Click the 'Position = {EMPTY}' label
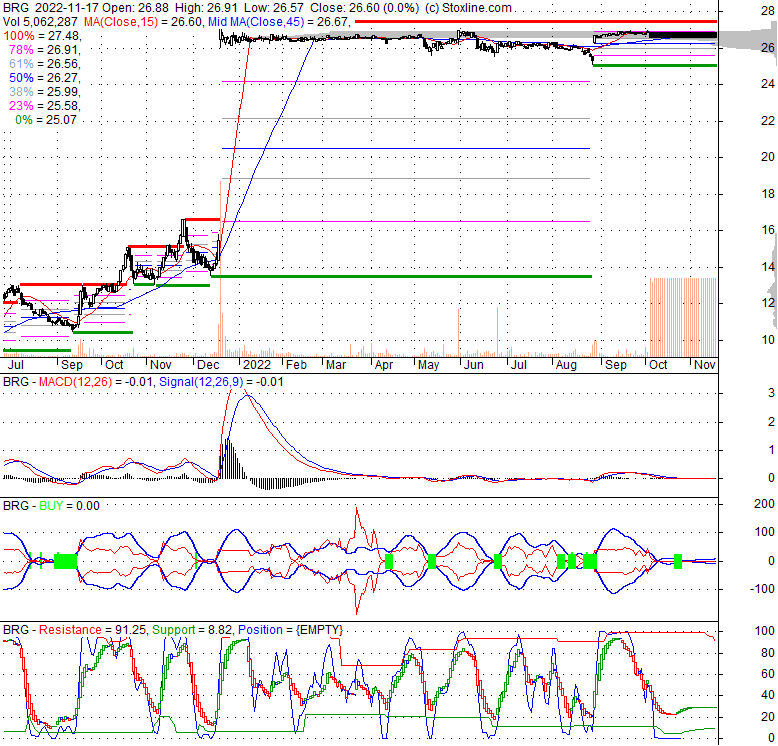 click(290, 630)
